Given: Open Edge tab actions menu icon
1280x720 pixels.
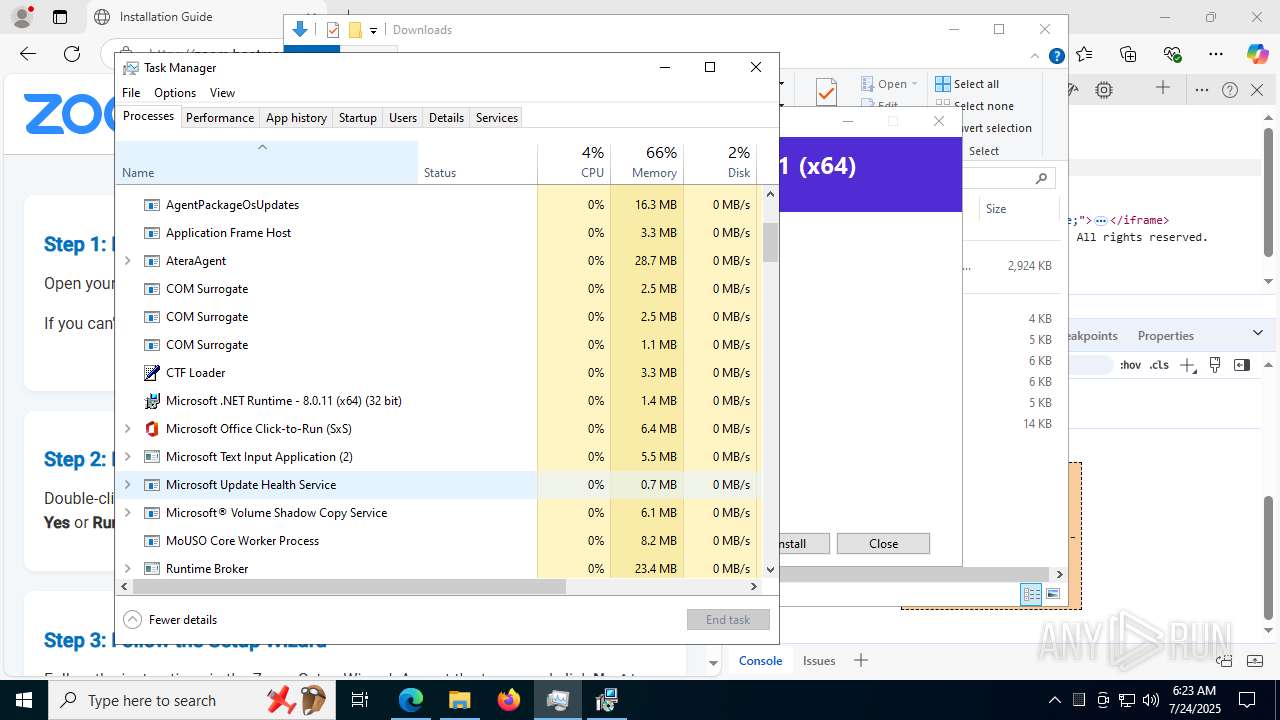Looking at the screenshot, I should click(x=60, y=17).
